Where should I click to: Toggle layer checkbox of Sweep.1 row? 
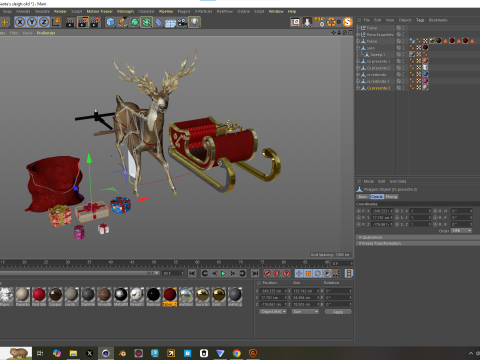[398, 55]
